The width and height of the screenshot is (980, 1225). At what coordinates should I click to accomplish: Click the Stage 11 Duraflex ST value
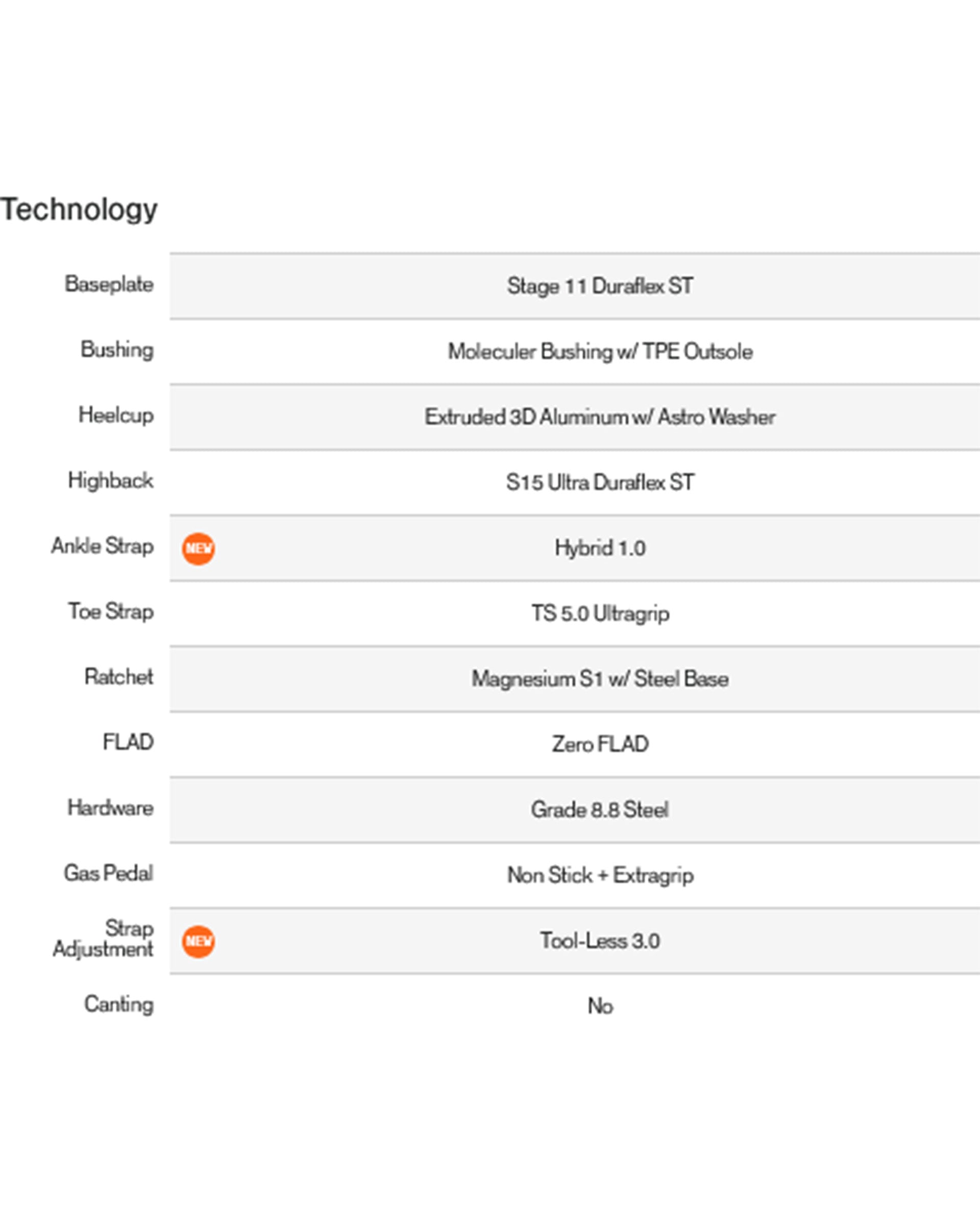600,286
